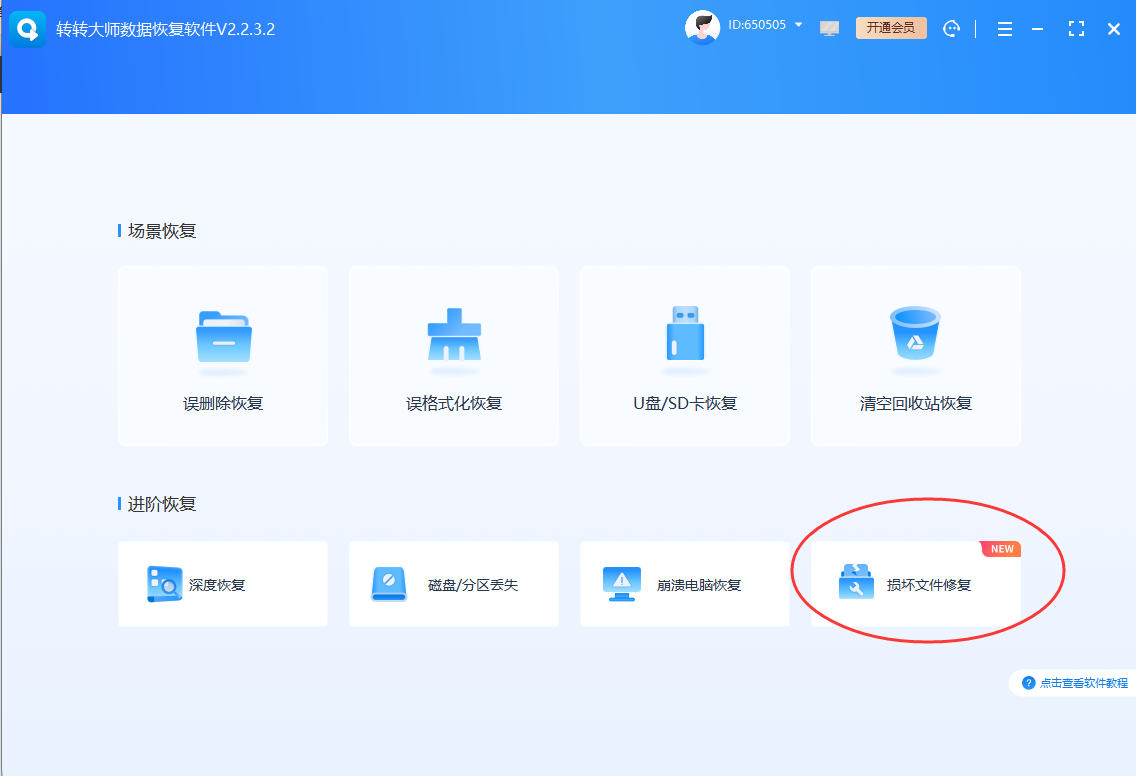Viewport: 1136px width, 776px height.
Task: Select the 误删除恢复 folder icon
Action: point(222,338)
